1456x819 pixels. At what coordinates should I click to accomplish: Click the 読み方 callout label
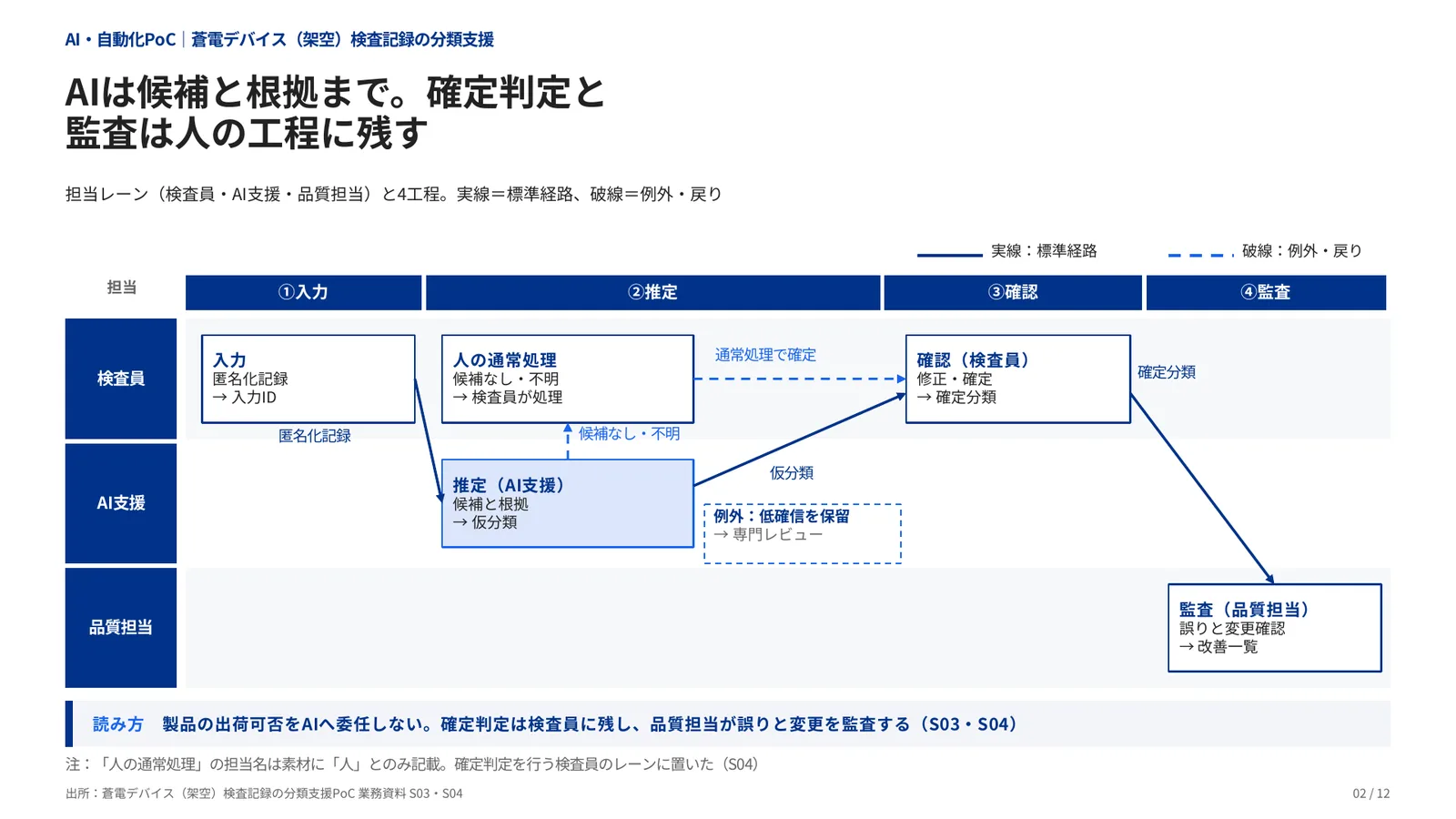pos(118,724)
